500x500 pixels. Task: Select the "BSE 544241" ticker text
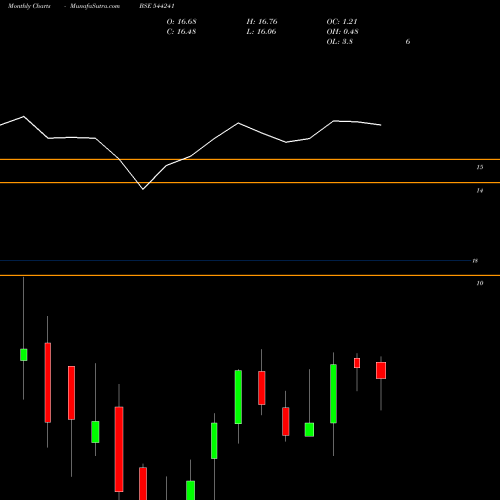(x=157, y=6)
